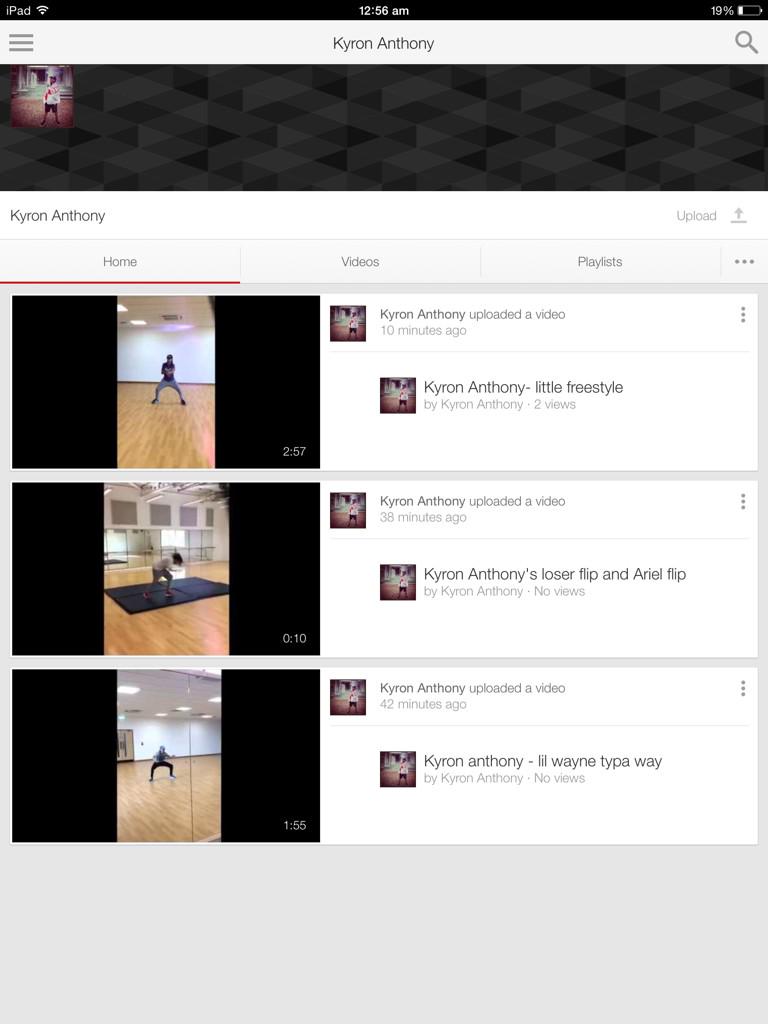Tap the Kyron Anthony channel name below the banner
The image size is (768, 1024).
coord(57,216)
